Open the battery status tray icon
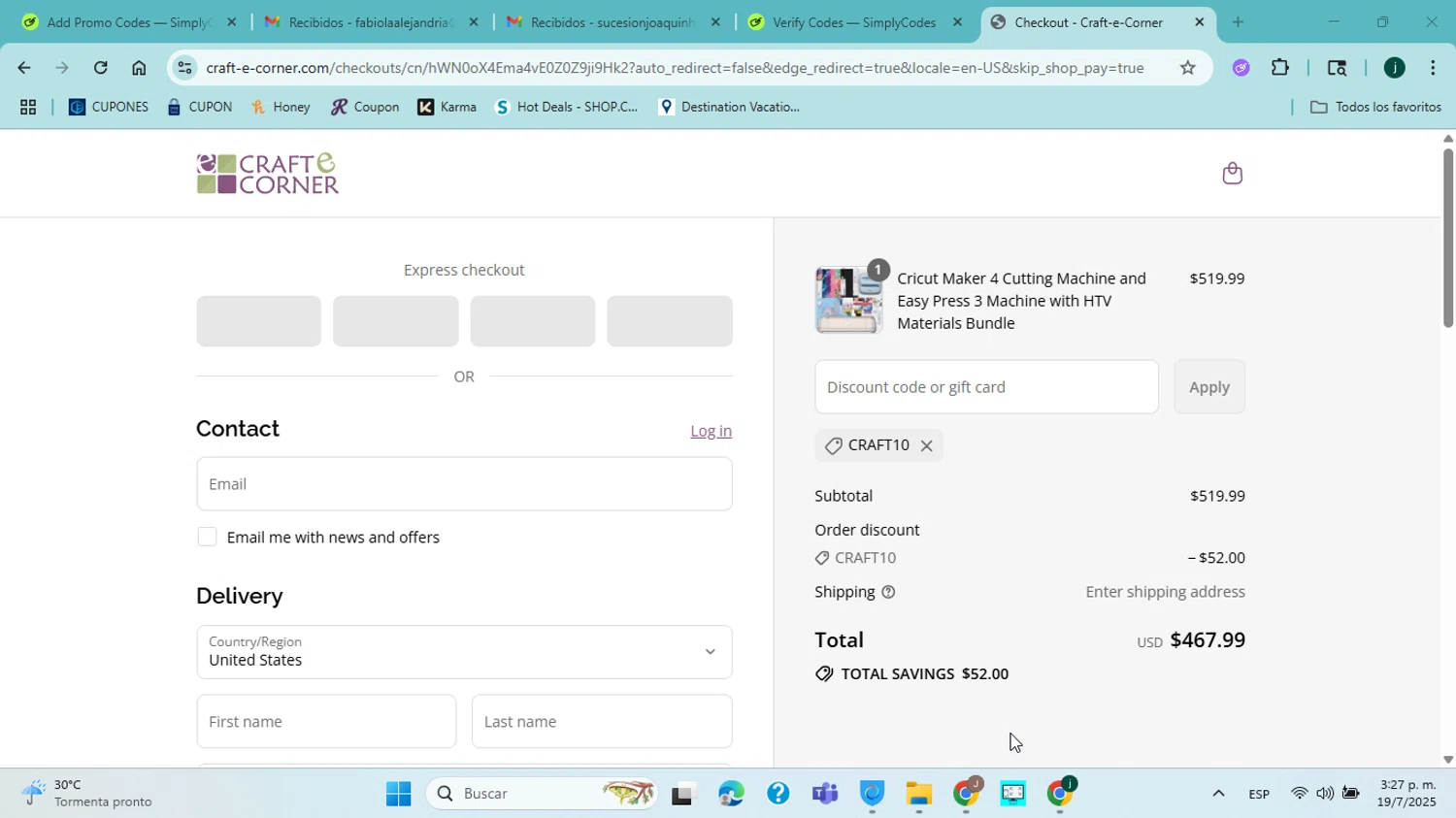 [x=1350, y=794]
